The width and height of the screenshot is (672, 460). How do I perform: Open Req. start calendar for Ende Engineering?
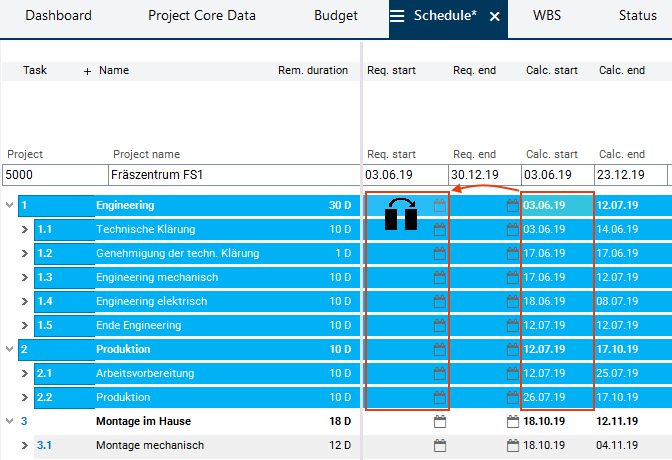pos(440,326)
